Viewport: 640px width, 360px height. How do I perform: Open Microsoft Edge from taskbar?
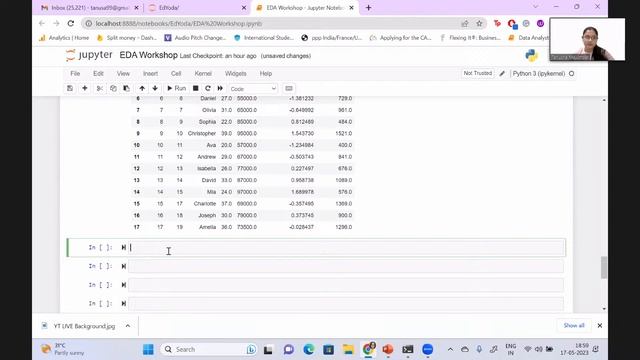tap(309, 349)
